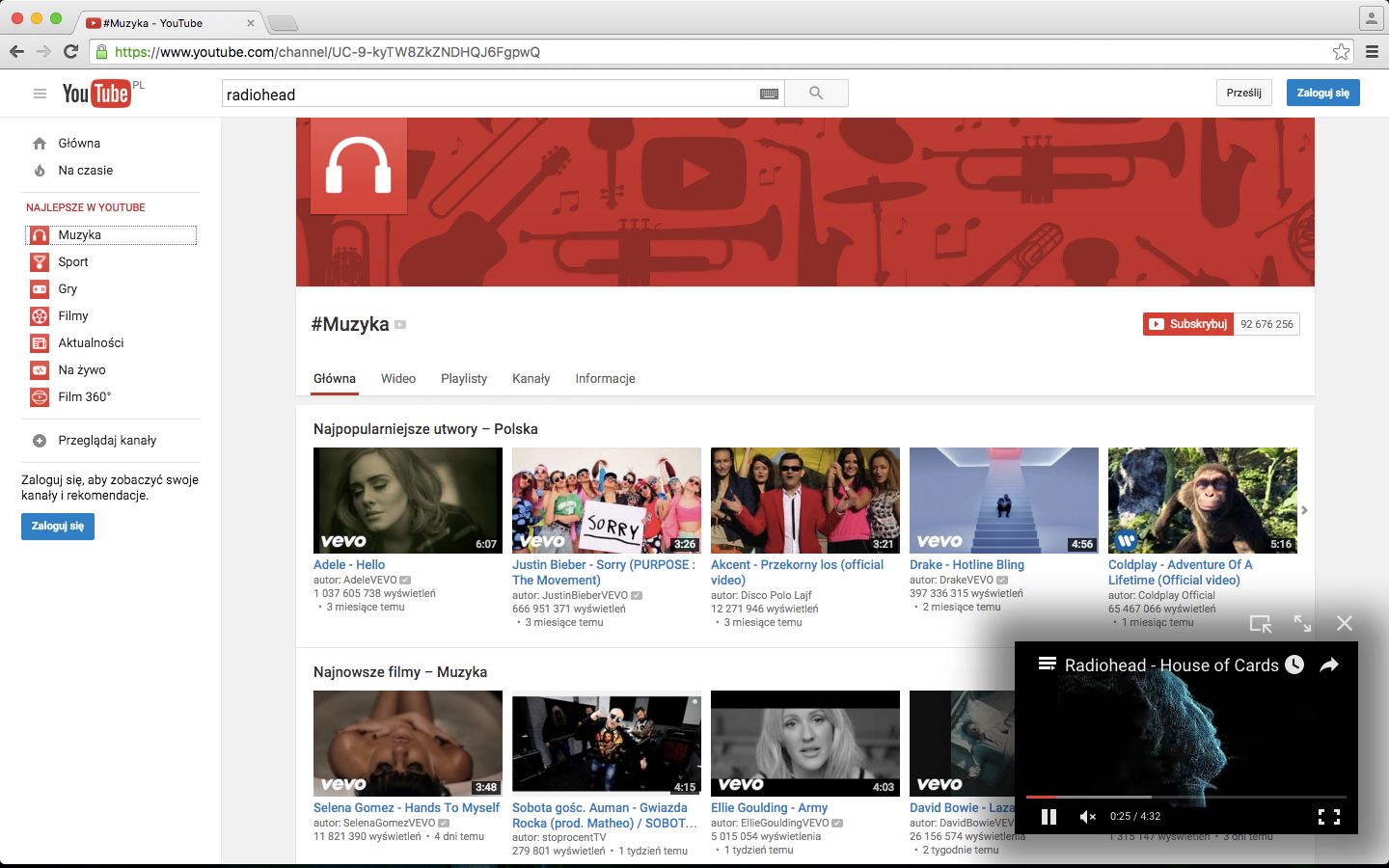The height and width of the screenshot is (868, 1389).
Task: Unmute the mini player volume
Action: click(x=1088, y=817)
